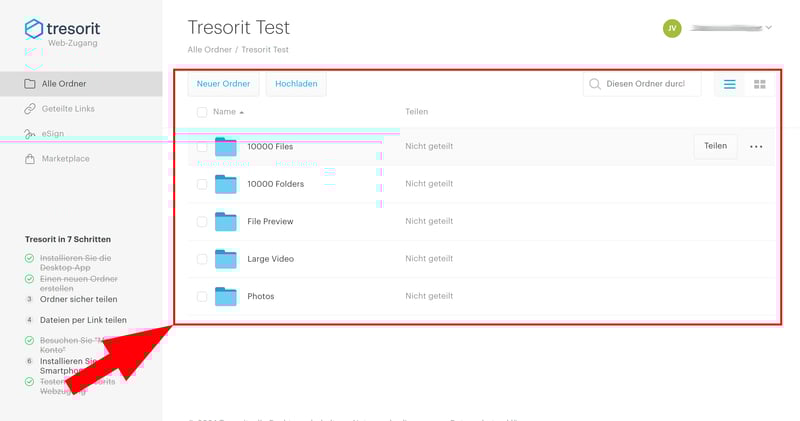The image size is (800, 421).
Task: Click the Large Video folder icon
Action: 226,259
